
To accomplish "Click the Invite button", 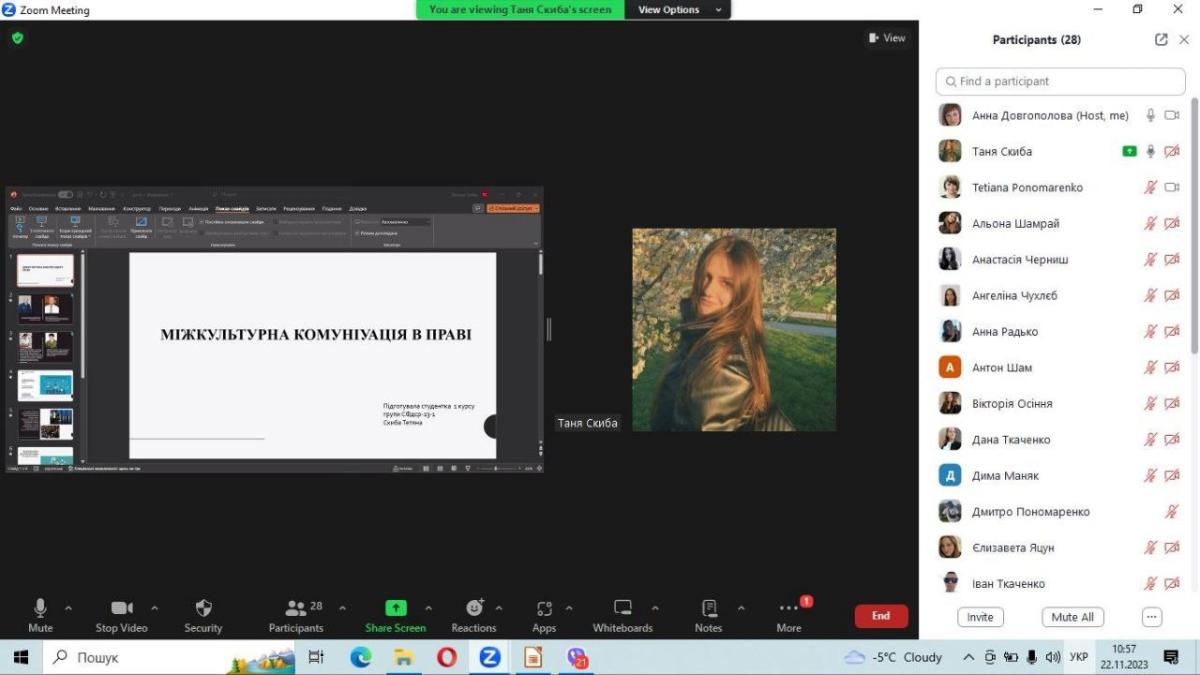I will [x=979, y=617].
